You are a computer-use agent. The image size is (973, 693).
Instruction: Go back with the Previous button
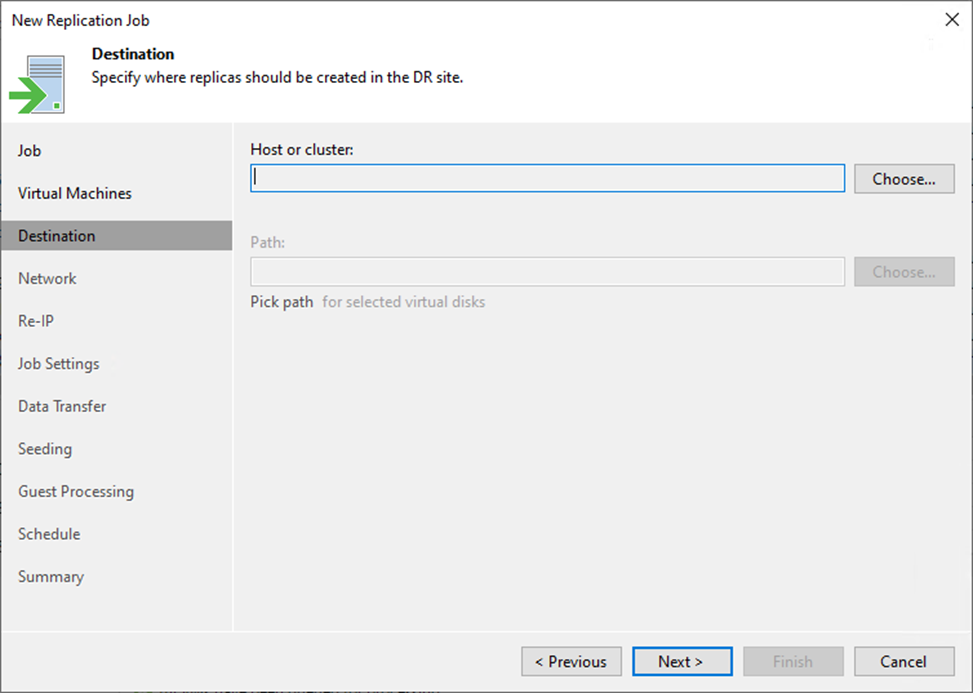[x=571, y=661]
